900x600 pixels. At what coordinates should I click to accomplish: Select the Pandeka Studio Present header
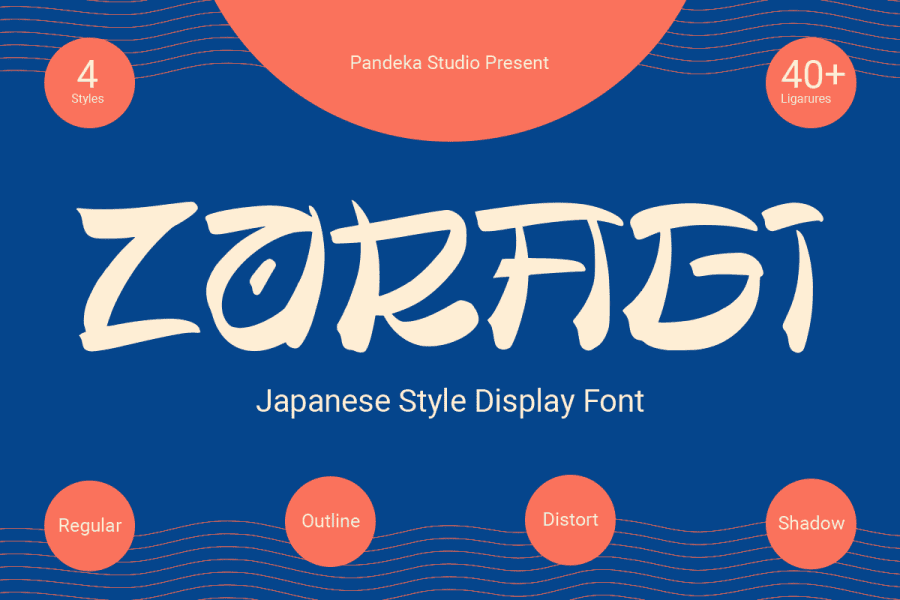(448, 63)
